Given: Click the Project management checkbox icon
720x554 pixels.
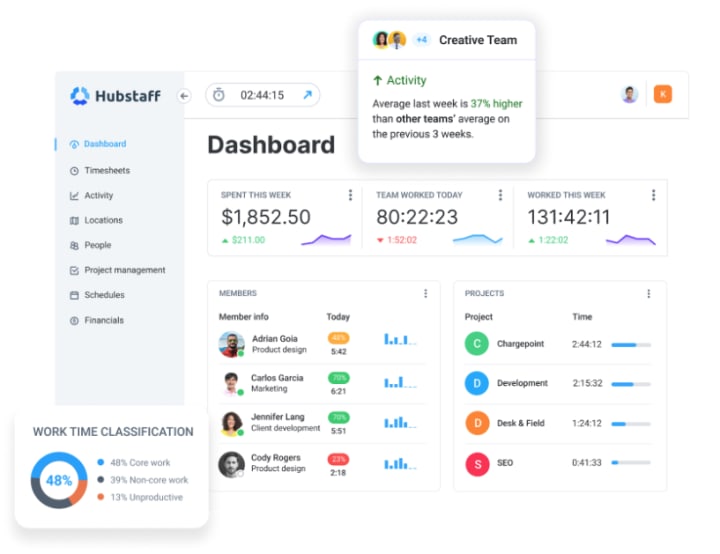Looking at the screenshot, I should tap(74, 271).
